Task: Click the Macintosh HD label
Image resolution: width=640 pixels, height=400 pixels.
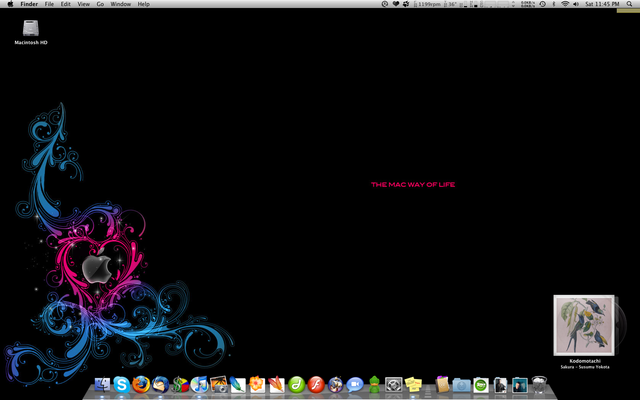Action: pos(31,42)
